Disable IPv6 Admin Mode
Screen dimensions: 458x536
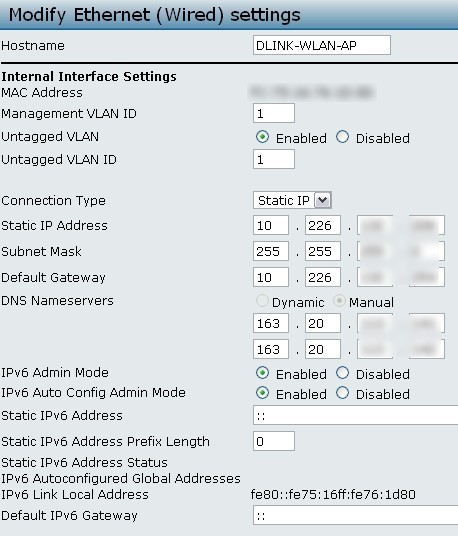(x=342, y=373)
